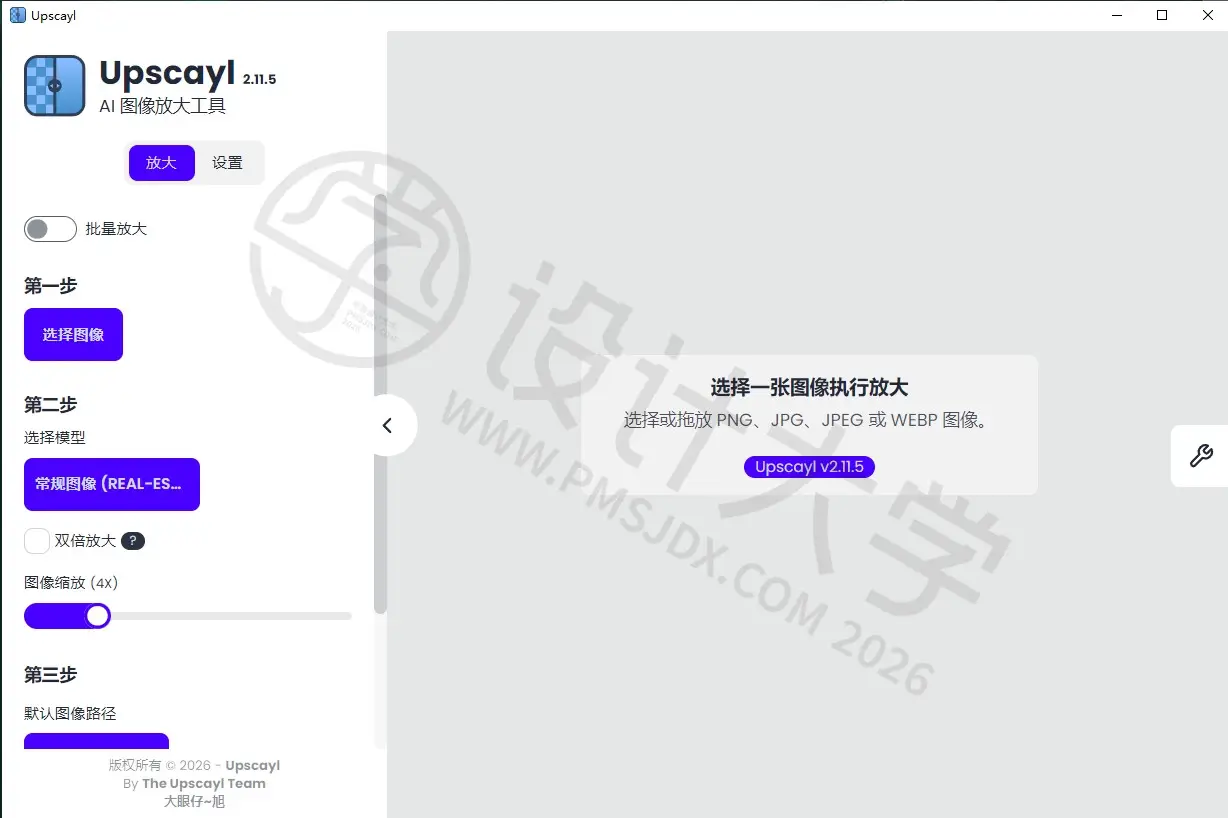
Task: Check the 双倍放大 checkbox
Action: (x=37, y=541)
